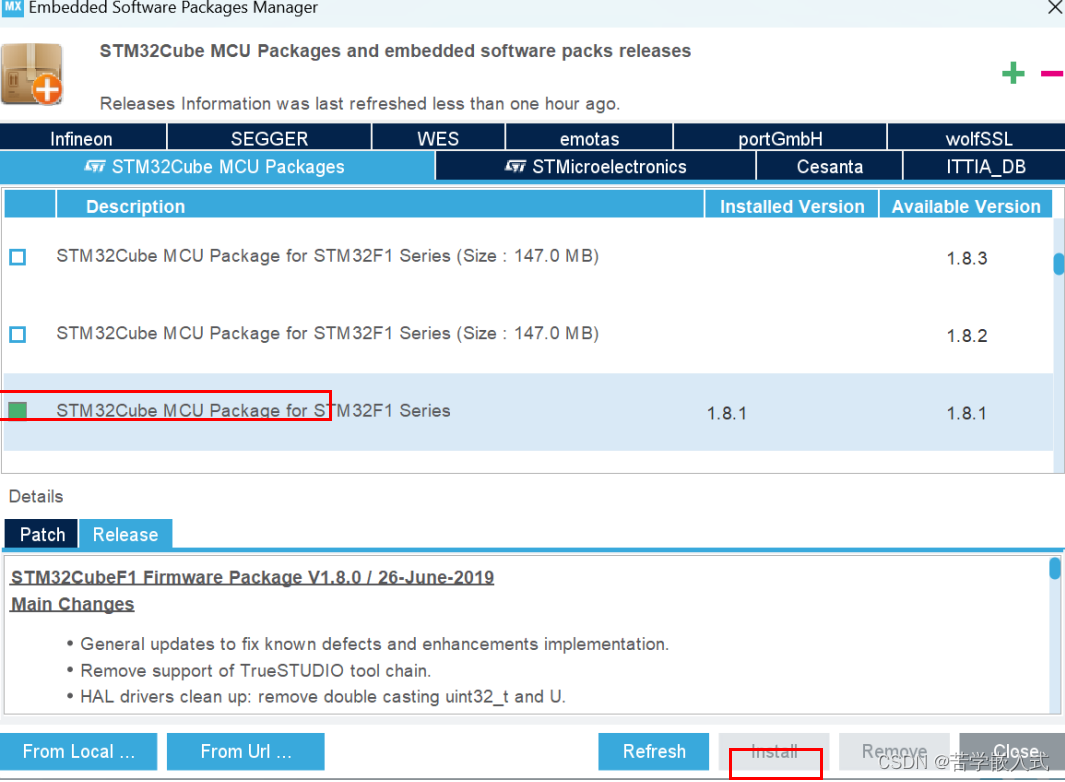The width and height of the screenshot is (1065, 782).
Task: Click the green plus expand-all icon
Action: coord(1013,73)
